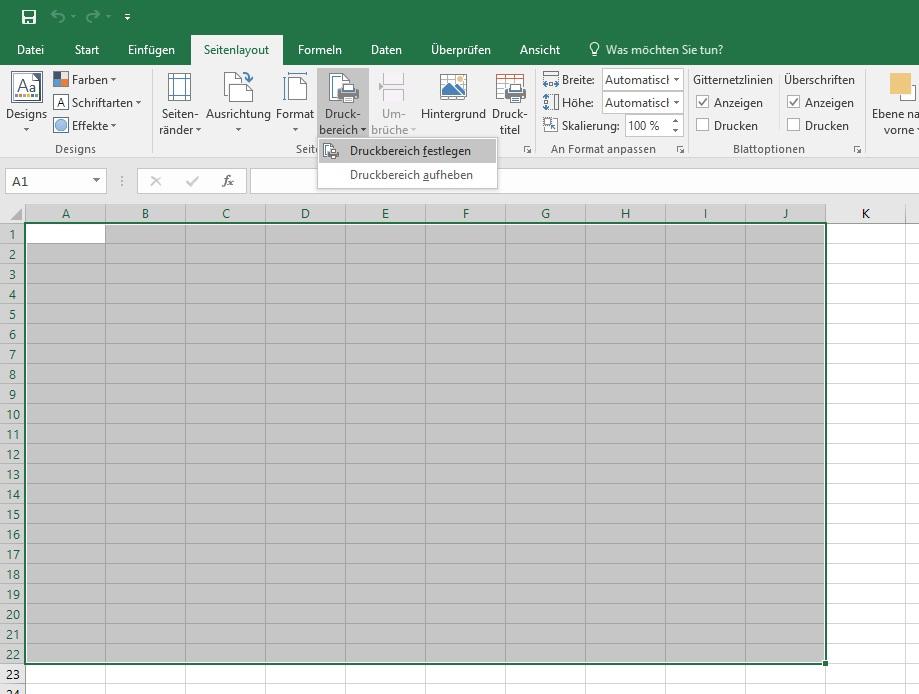Select the Seitenlayout tab
This screenshot has width=919, height=694.
236,50
